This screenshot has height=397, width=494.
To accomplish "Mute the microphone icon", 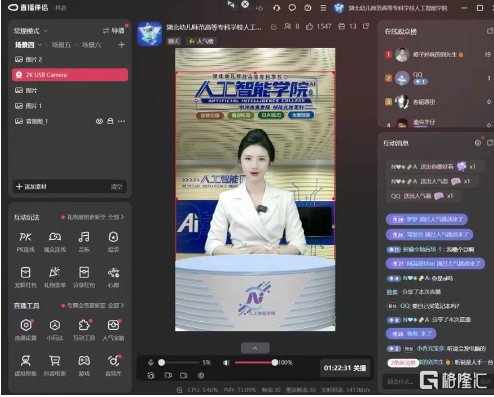I will (151, 362).
